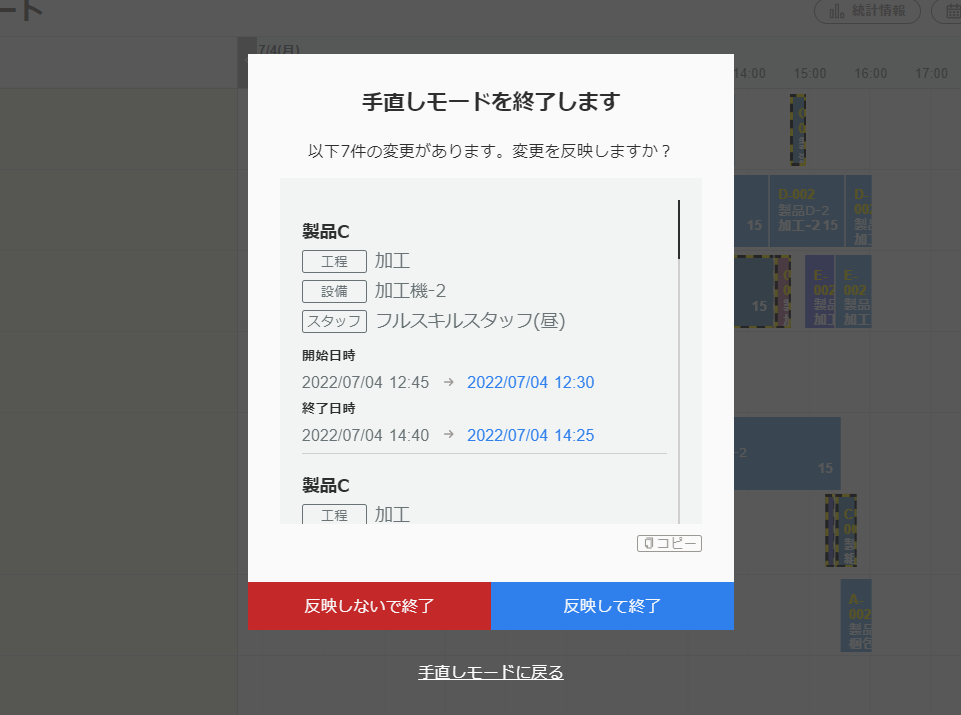Click the old start time 2022/07/04 12:45

point(365,382)
